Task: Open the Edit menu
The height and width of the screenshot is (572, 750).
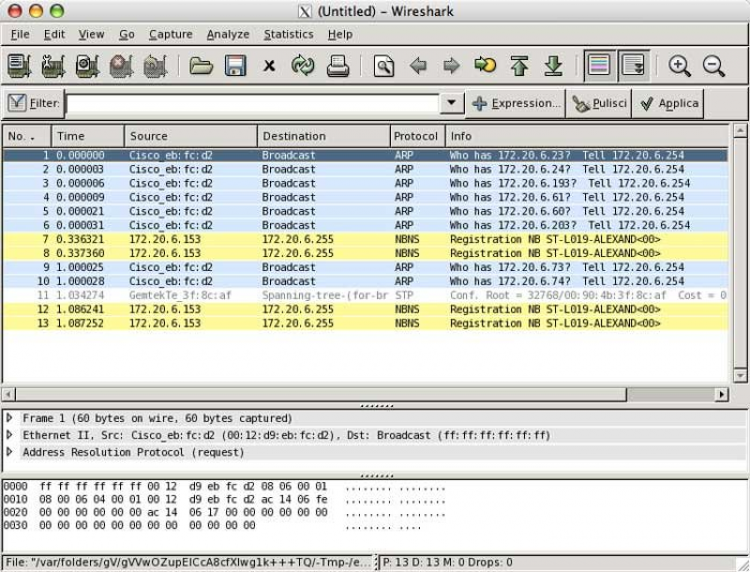Action: (x=54, y=34)
